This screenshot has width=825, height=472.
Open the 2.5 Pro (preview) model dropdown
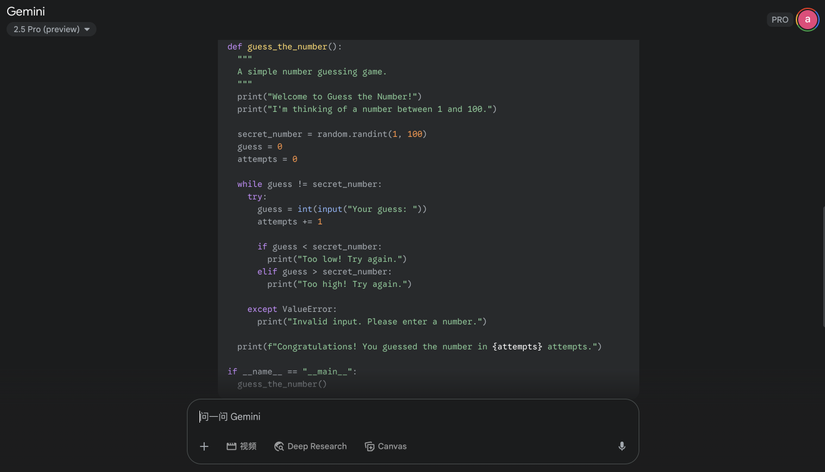tap(51, 29)
